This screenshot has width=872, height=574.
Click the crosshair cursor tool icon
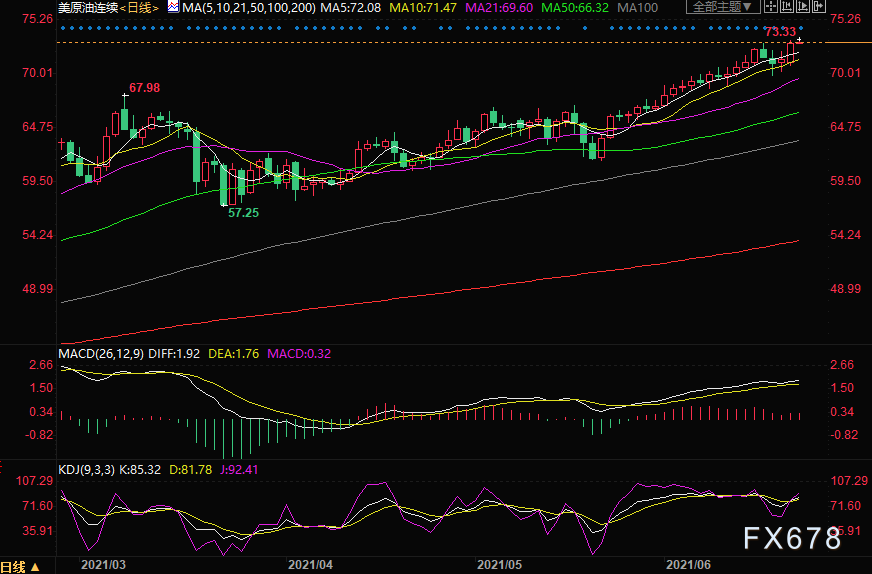pos(771,6)
